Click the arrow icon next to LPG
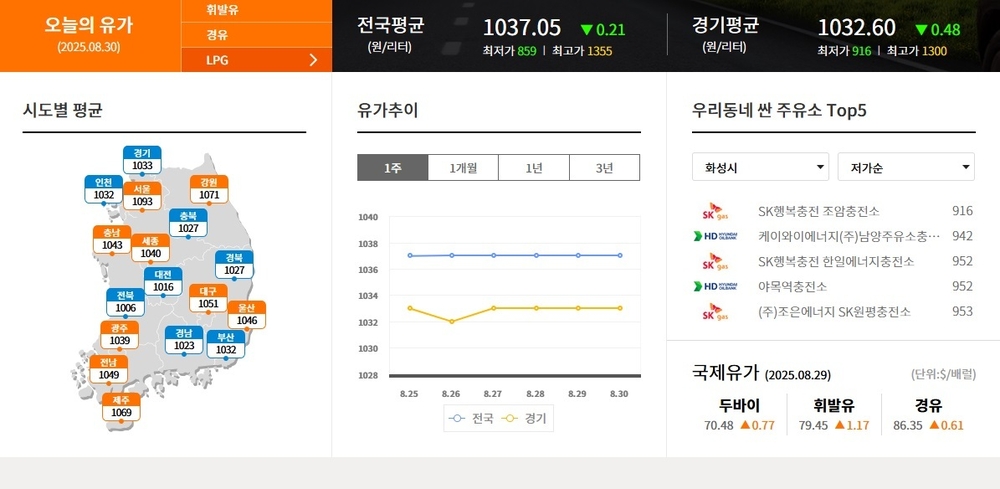1000x489 pixels. pos(313,60)
